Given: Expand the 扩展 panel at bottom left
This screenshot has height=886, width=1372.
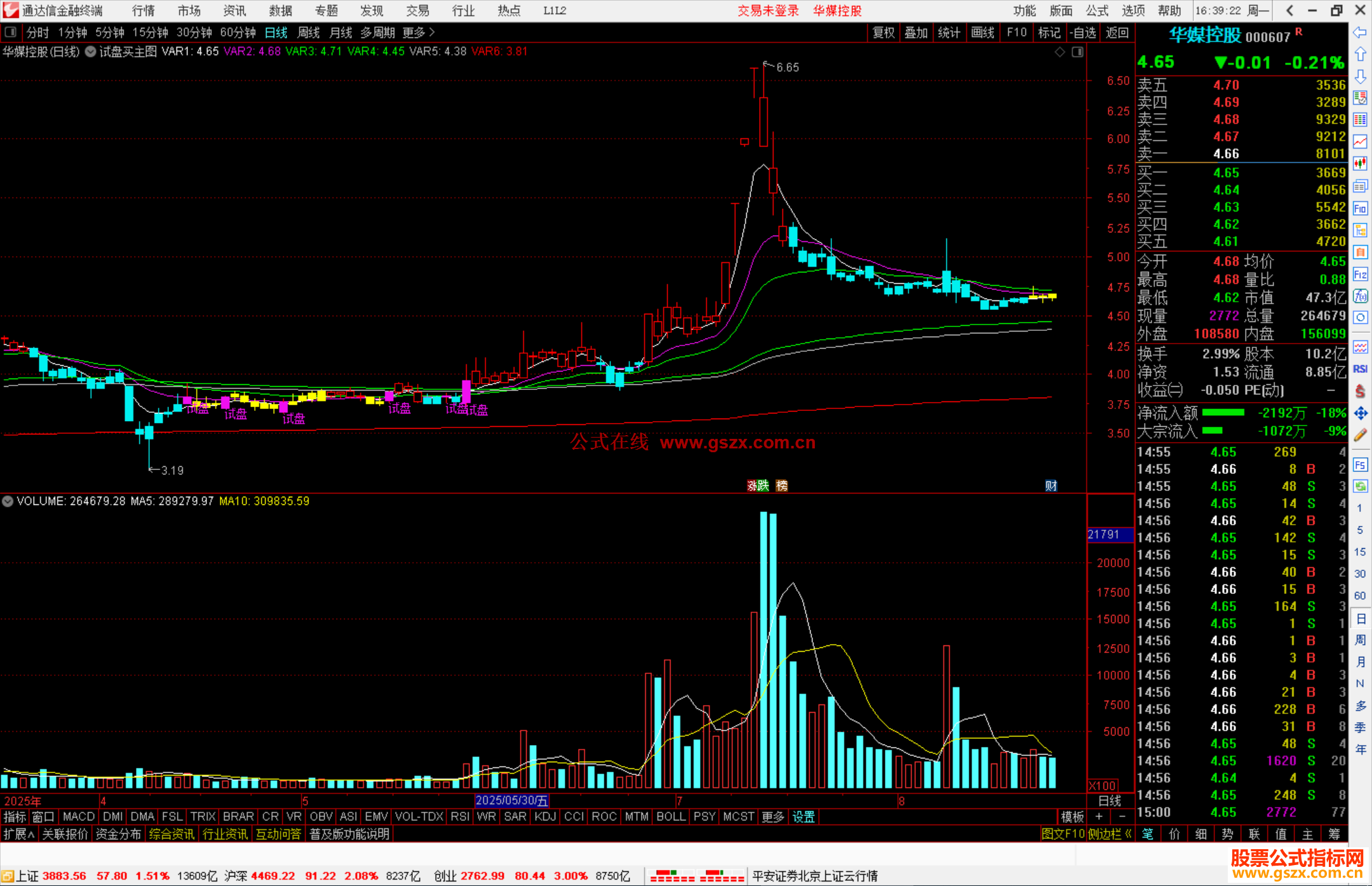Looking at the screenshot, I should 19,834.
